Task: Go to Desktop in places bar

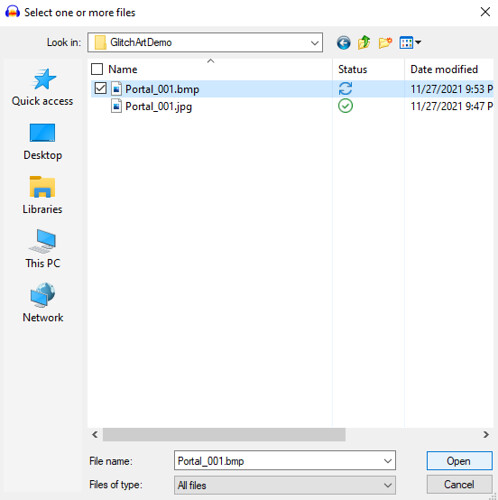Action: [42, 142]
